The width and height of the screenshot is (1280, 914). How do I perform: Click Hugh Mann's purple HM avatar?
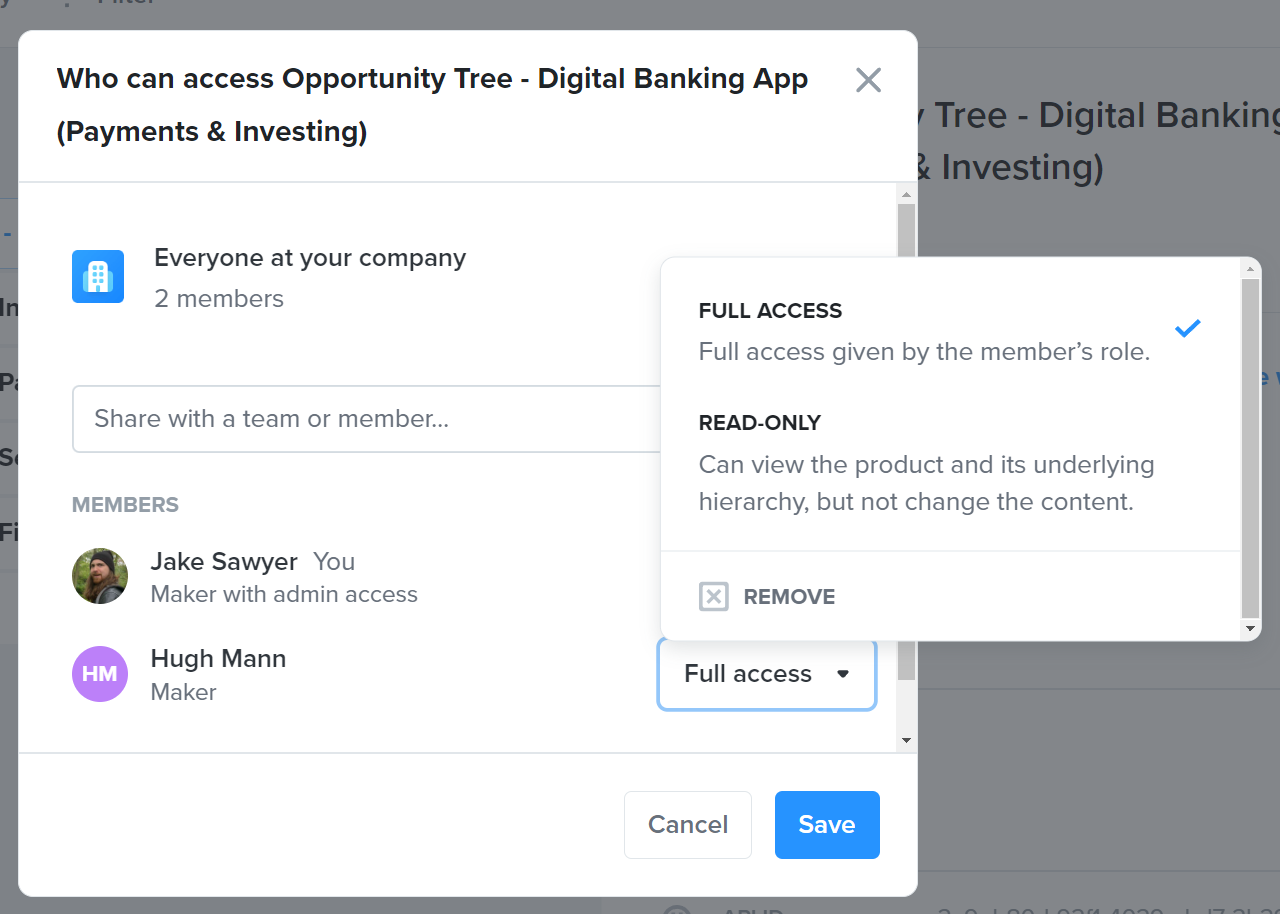(100, 674)
